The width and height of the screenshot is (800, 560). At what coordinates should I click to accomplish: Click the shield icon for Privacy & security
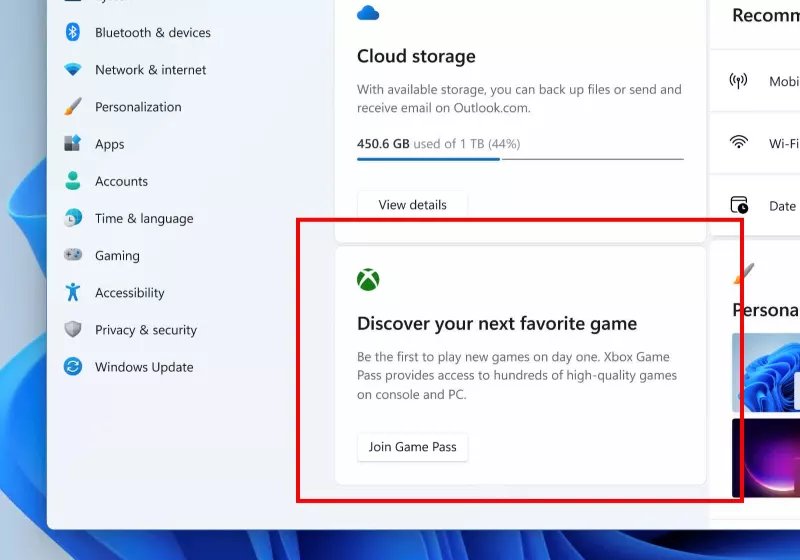tap(73, 329)
